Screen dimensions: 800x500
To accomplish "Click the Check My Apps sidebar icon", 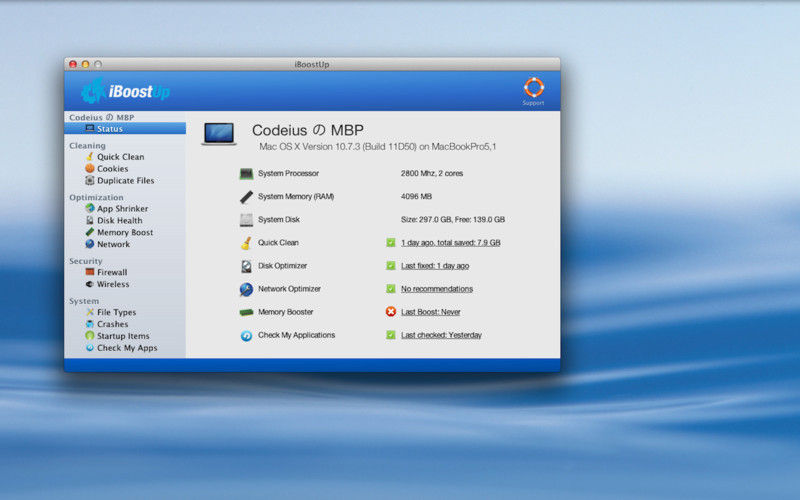I will click(x=90, y=347).
